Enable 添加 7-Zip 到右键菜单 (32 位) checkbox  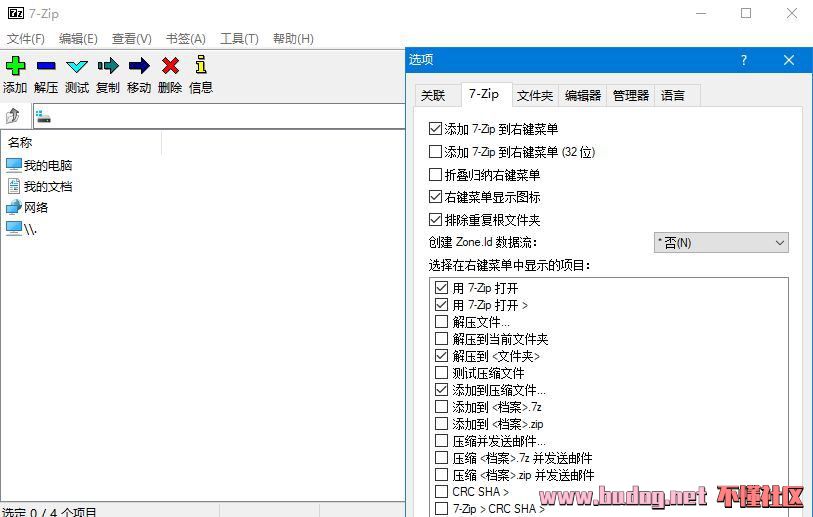[436, 151]
